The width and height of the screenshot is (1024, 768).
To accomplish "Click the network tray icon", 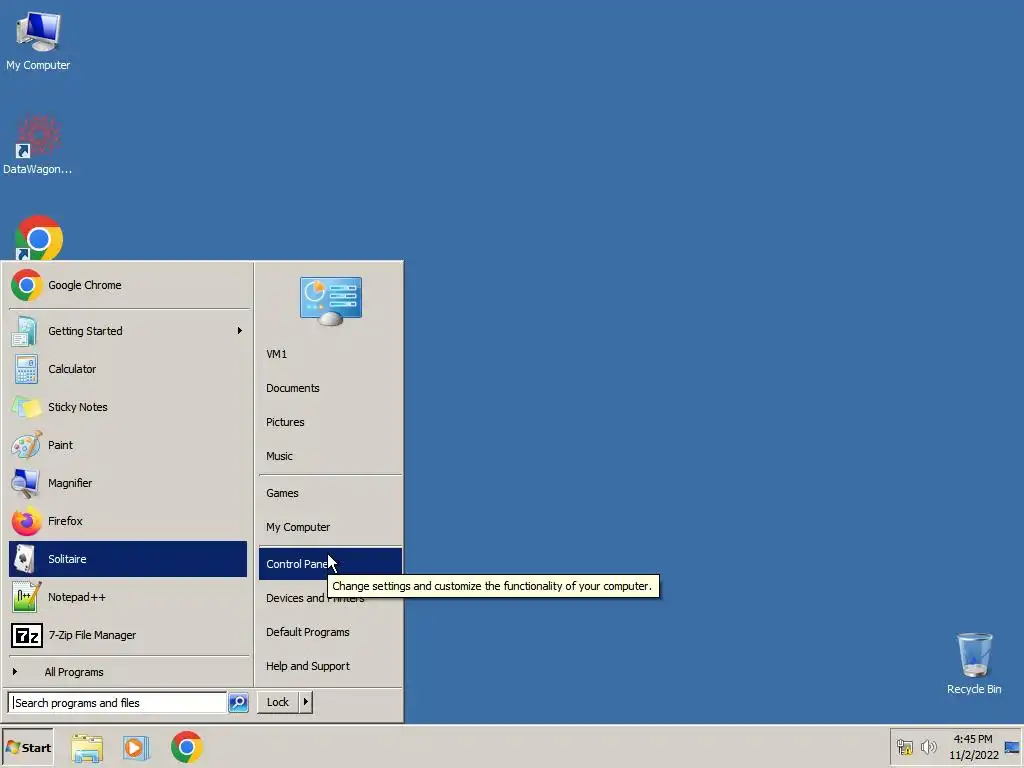I will pyautogui.click(x=904, y=747).
